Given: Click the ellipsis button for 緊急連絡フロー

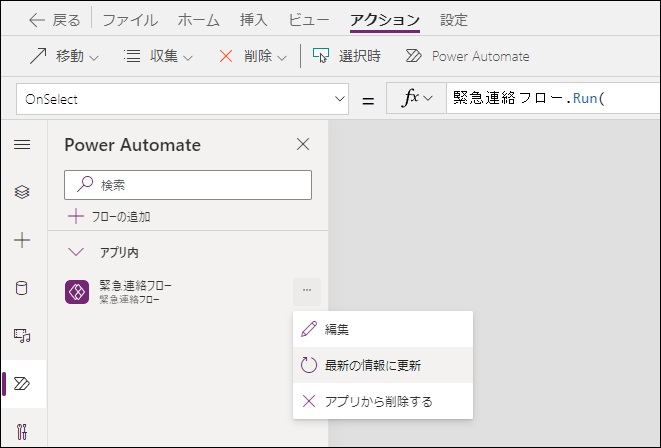Looking at the screenshot, I should [307, 290].
